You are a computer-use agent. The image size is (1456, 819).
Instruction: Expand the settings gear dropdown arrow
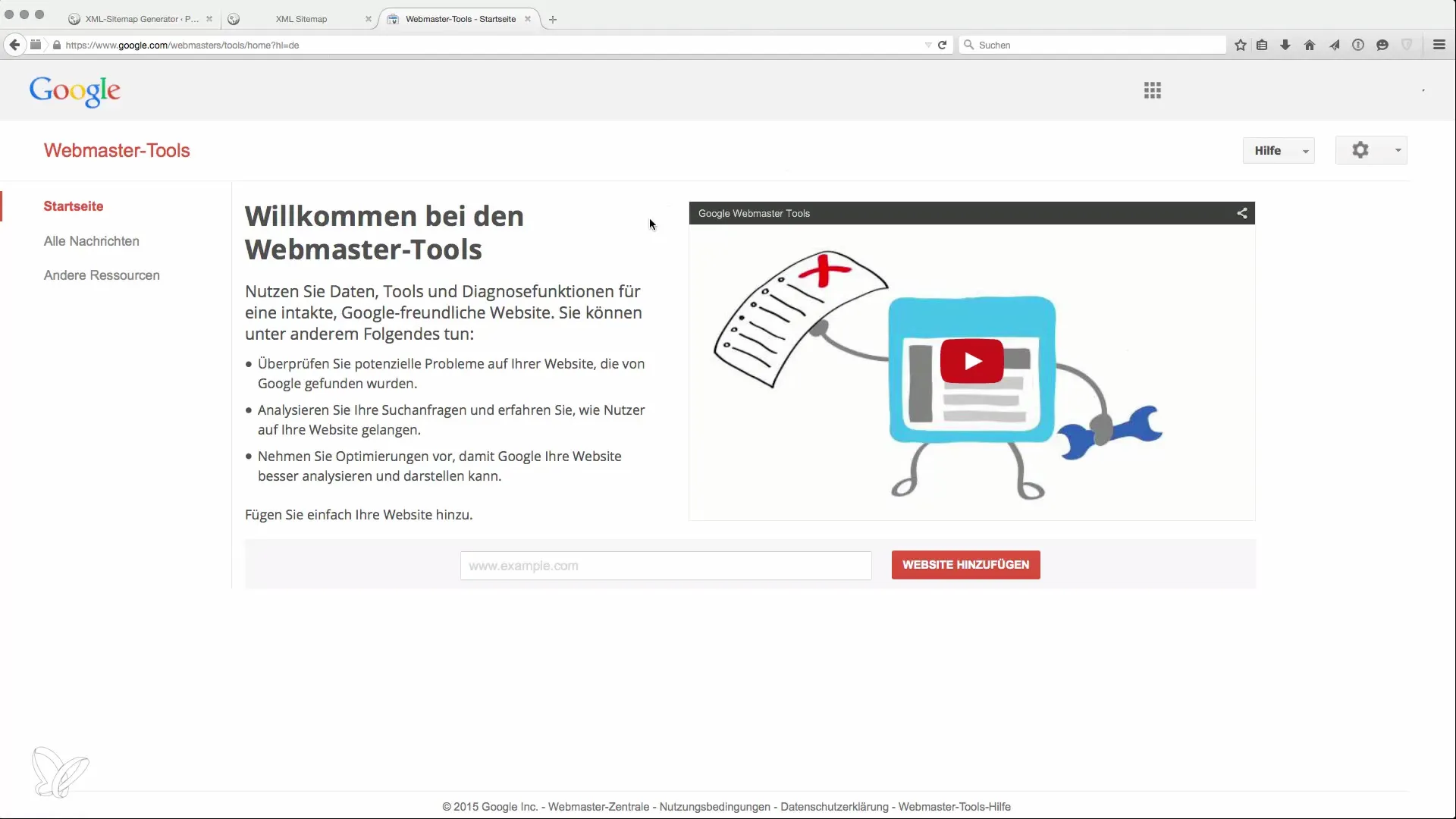[1398, 150]
